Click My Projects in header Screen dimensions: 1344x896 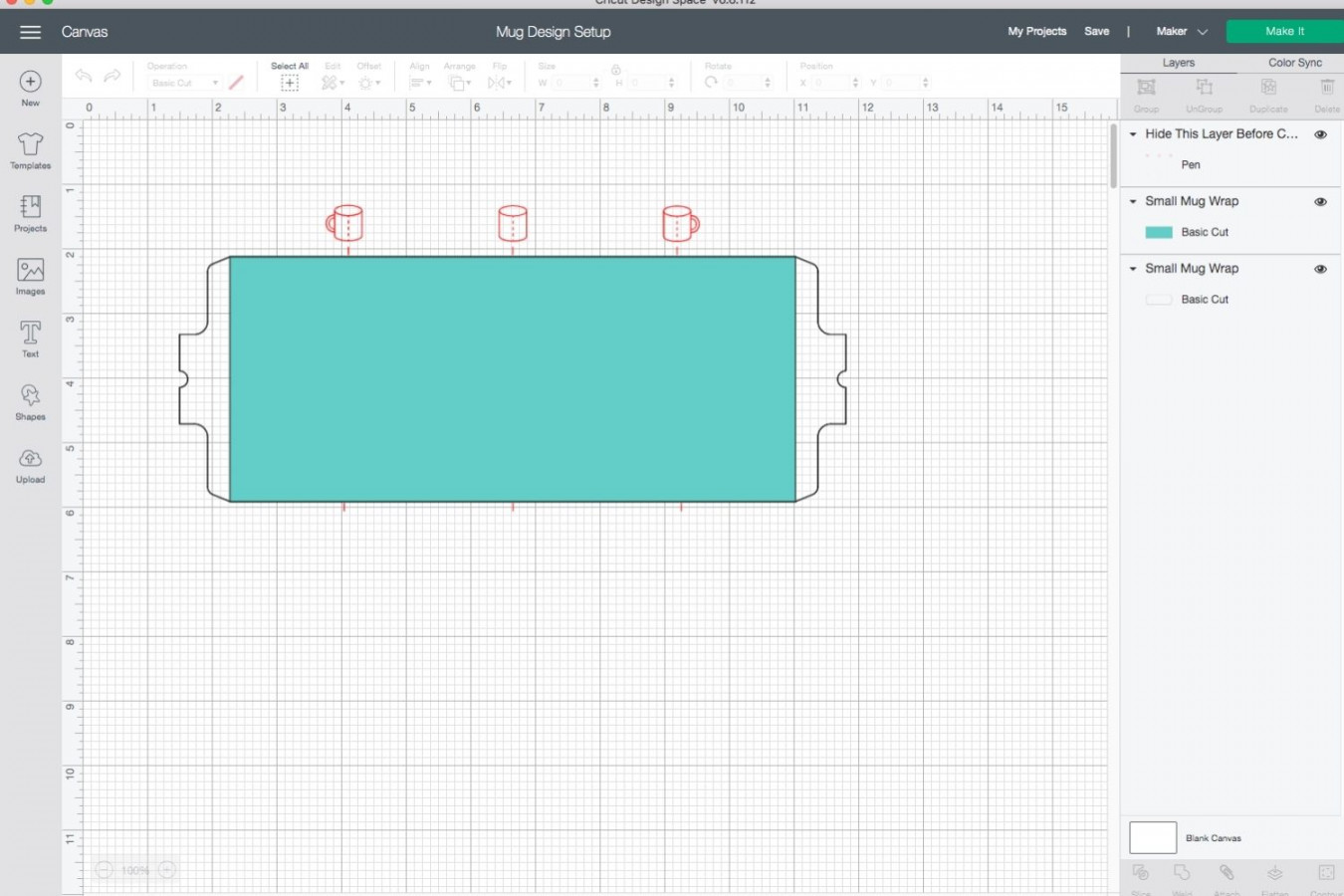point(1036,32)
